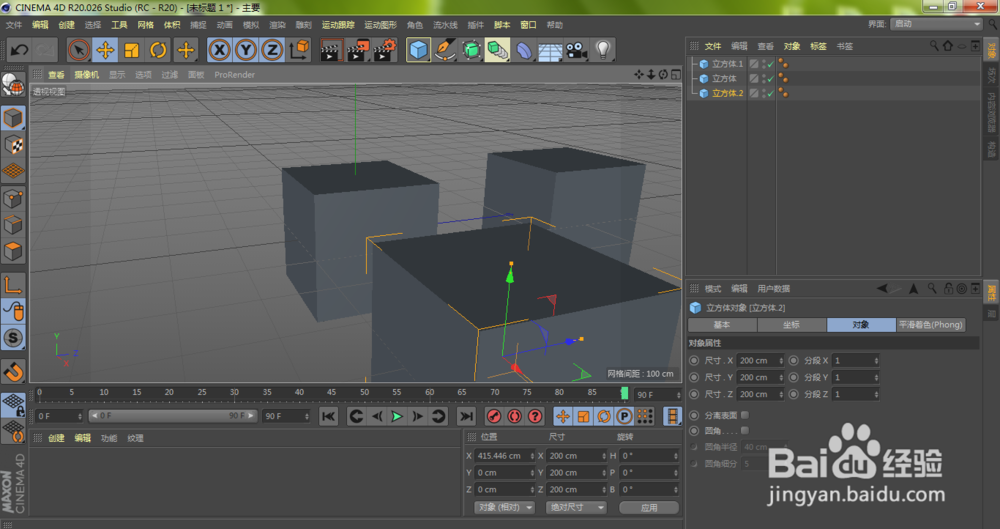Add a Camera object
Screen dimensions: 1000x529
pyautogui.click(x=577, y=50)
